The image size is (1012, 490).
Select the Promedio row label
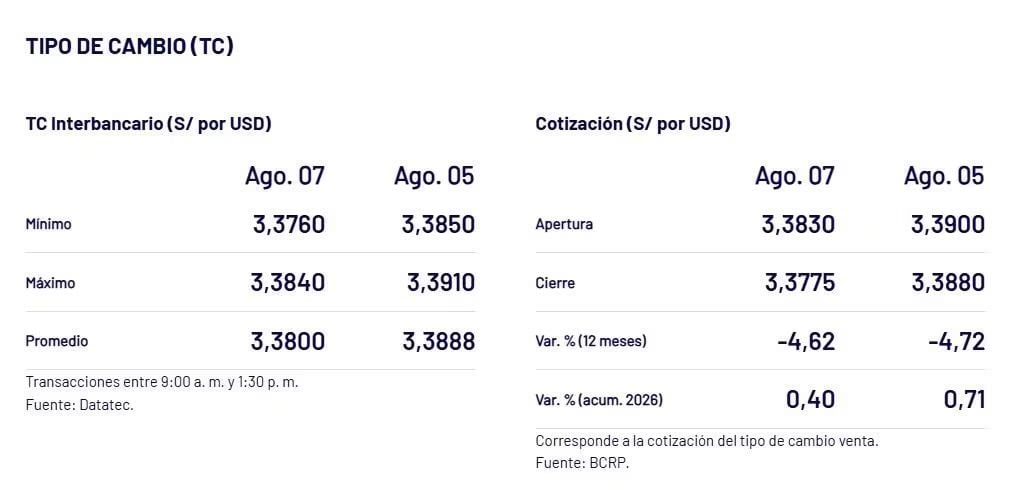click(57, 341)
